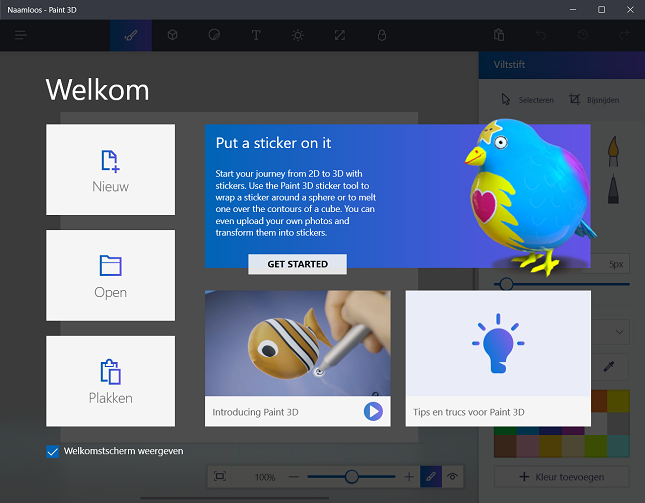
Task: Click the GET STARTED button
Action: [297, 264]
